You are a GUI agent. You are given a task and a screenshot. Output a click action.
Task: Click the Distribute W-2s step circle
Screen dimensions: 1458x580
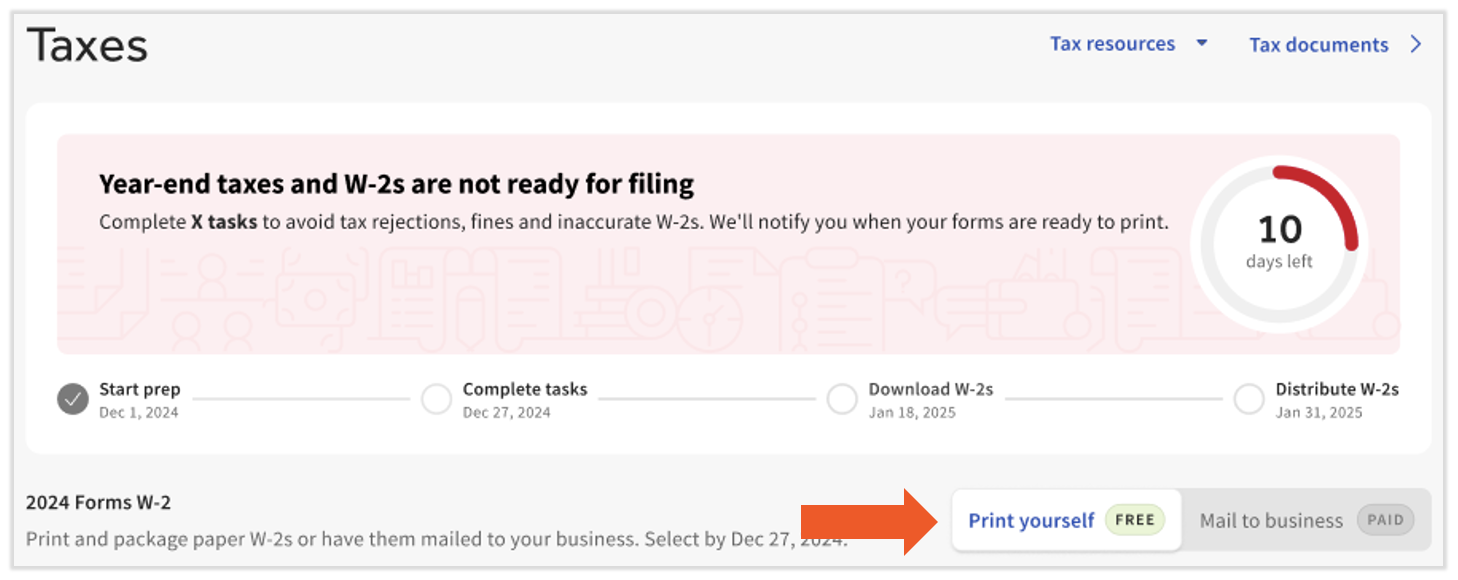[1249, 400]
